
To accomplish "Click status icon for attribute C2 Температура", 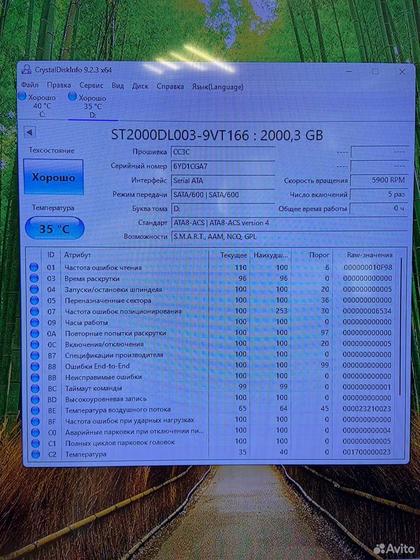I will tap(35, 454).
